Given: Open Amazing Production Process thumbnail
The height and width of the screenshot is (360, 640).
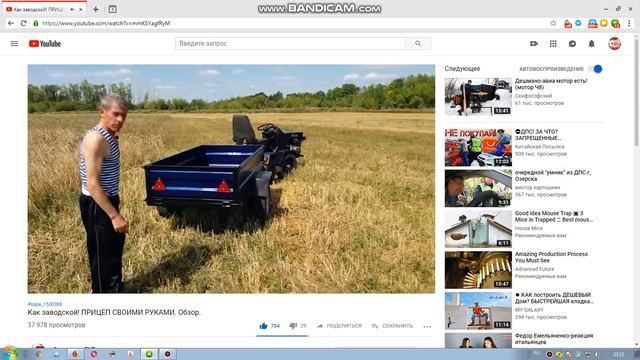Looking at the screenshot, I should (x=478, y=270).
